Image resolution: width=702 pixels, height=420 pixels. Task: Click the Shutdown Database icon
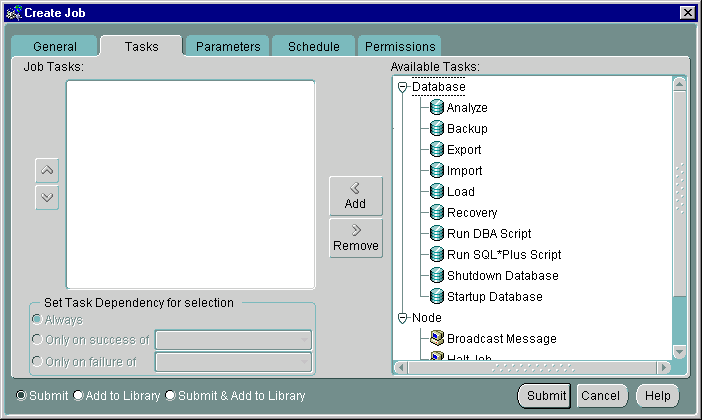point(437,275)
